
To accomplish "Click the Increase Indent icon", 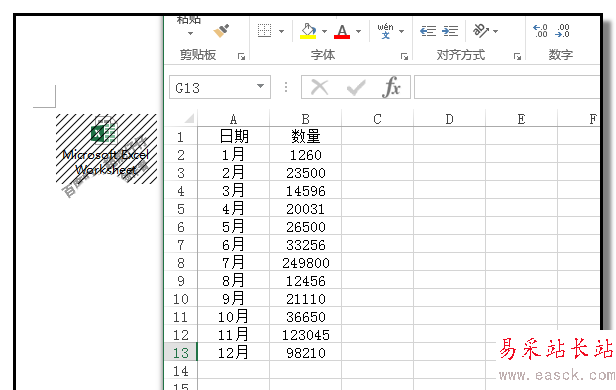I will pyautogui.click(x=450, y=31).
